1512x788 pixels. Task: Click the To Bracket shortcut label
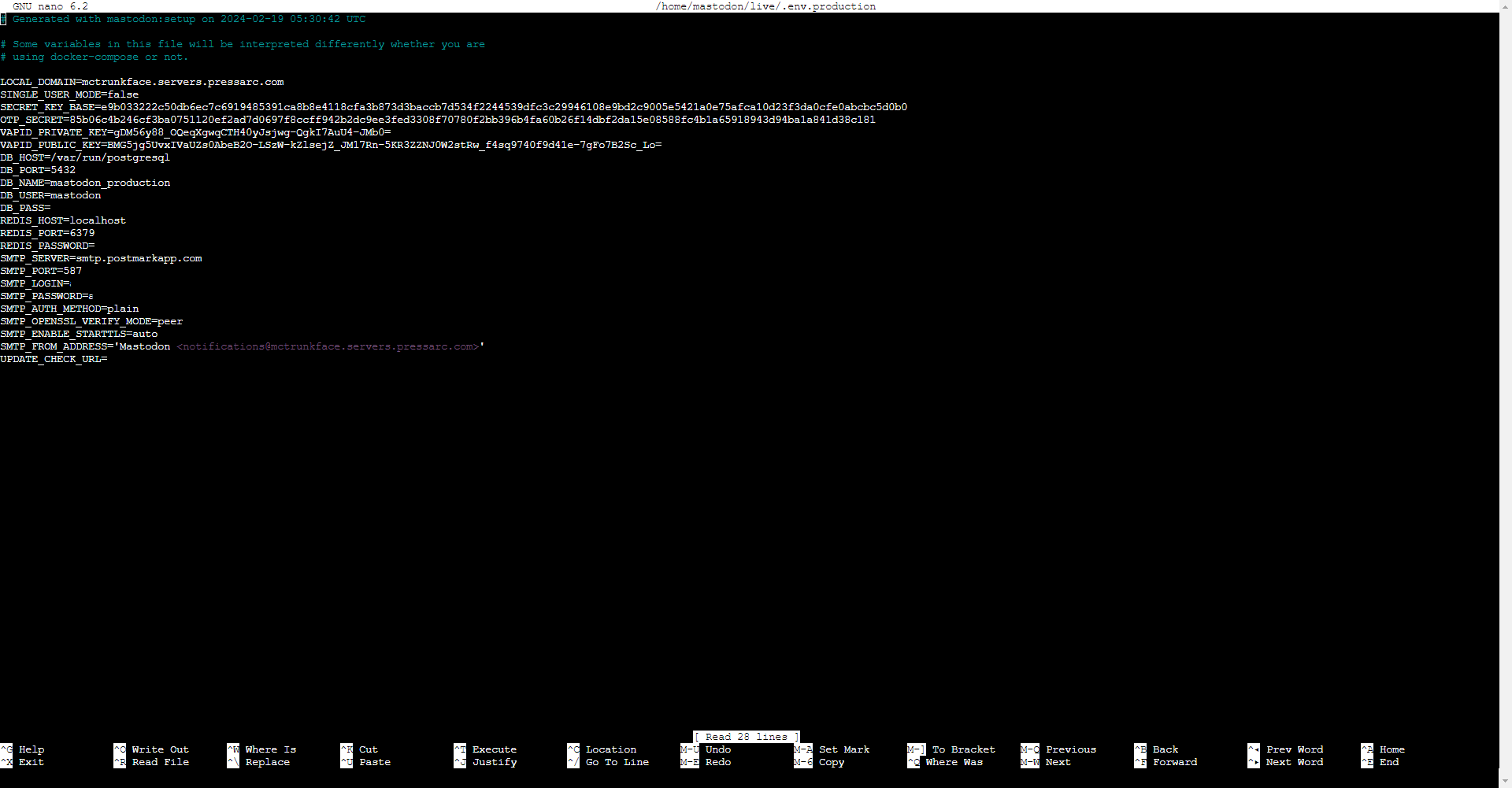(963, 749)
